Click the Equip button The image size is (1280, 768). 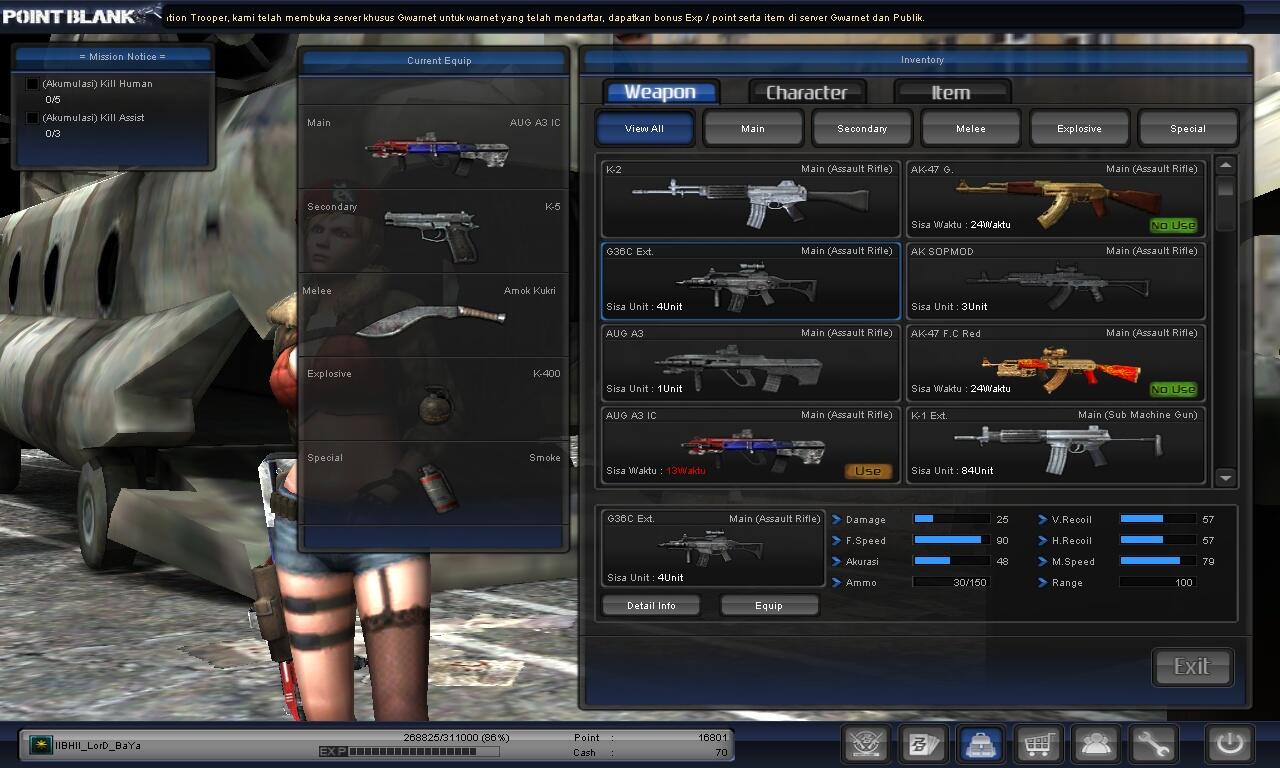[769, 605]
